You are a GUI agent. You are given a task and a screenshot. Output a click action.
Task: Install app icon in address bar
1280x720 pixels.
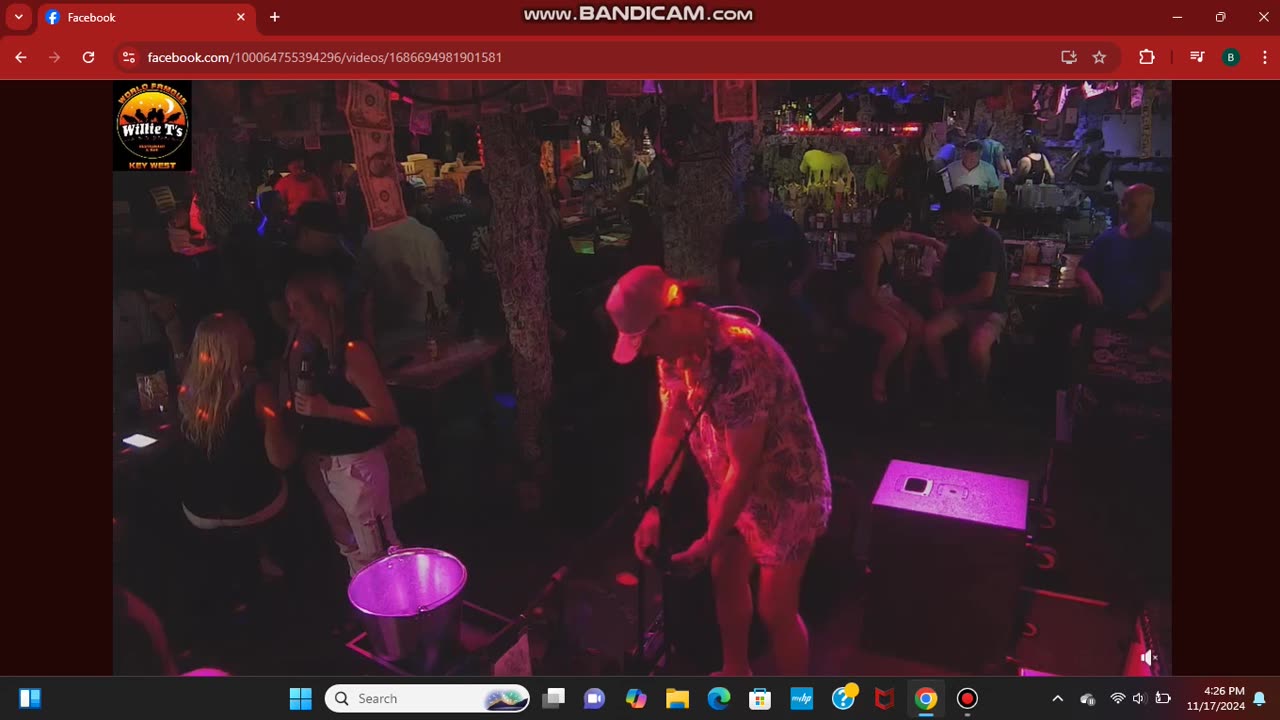point(1069,57)
